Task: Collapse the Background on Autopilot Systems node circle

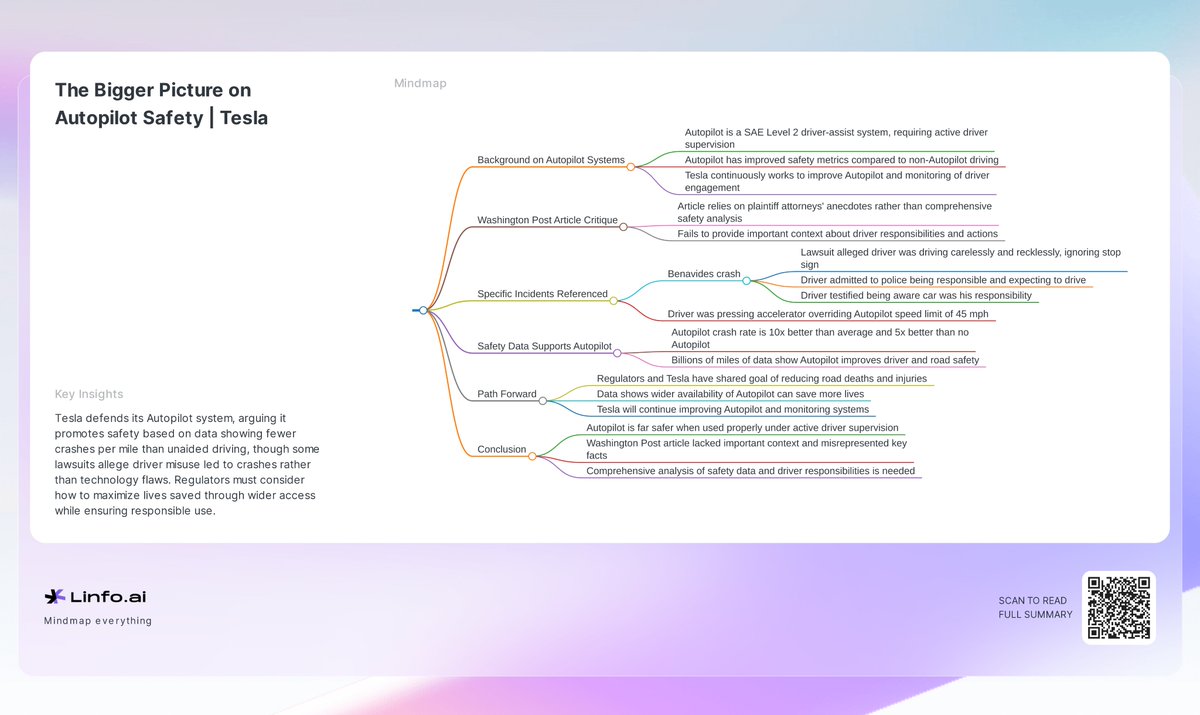Action: (x=630, y=167)
